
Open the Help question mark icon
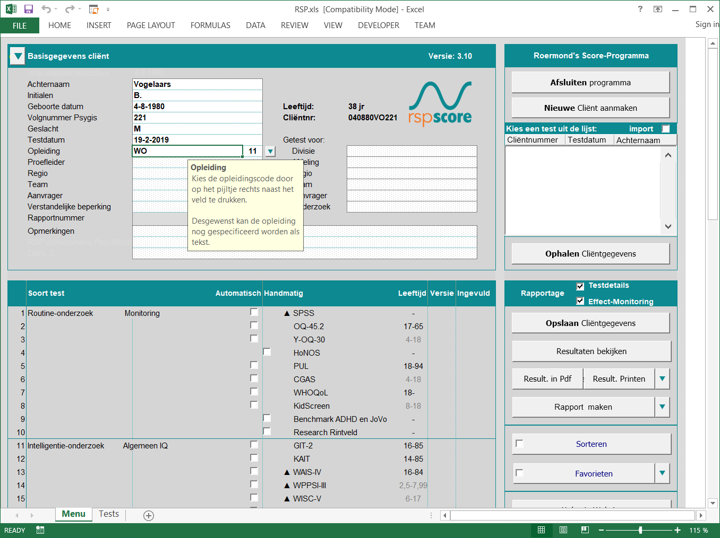pos(640,9)
